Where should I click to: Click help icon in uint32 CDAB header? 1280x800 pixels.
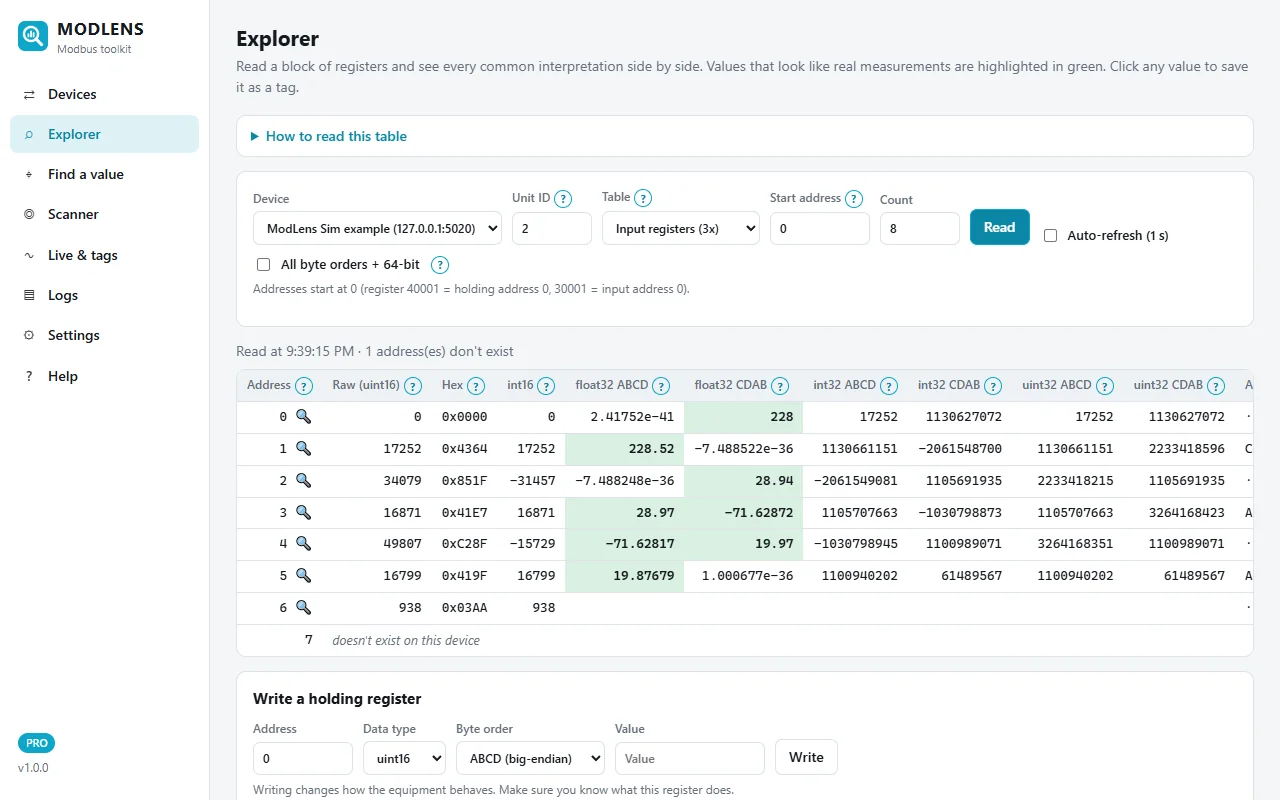1216,386
